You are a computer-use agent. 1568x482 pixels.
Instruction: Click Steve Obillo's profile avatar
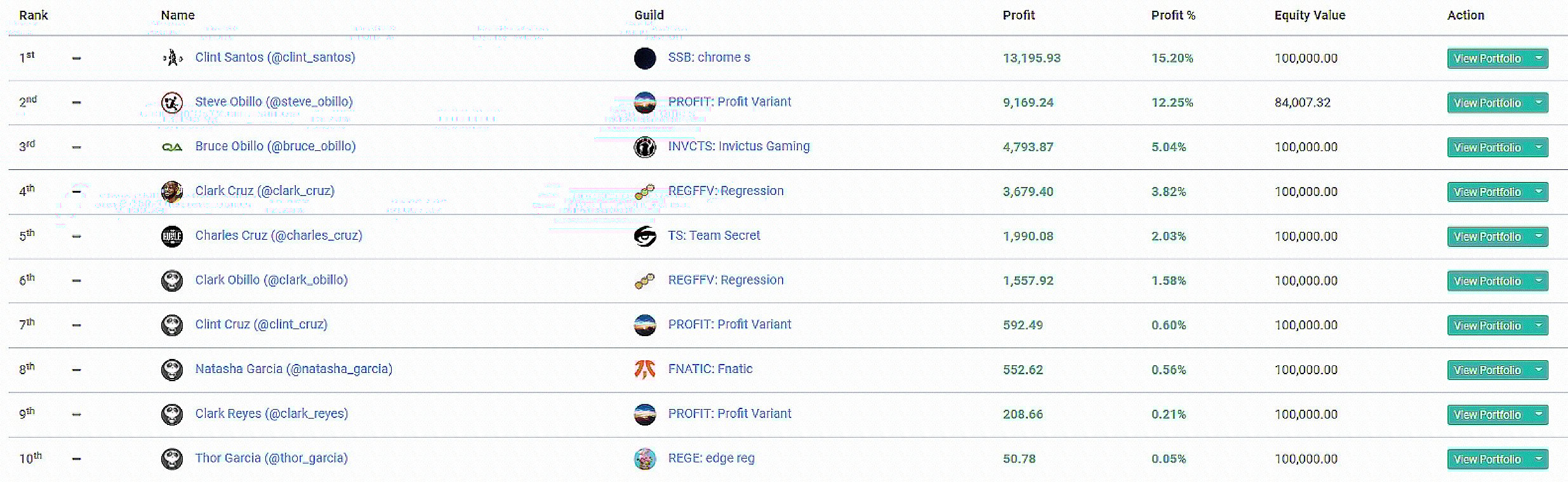coord(172,103)
